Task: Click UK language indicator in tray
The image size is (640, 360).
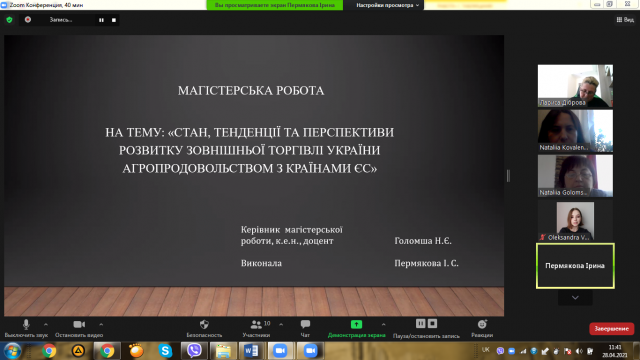Action: pyautogui.click(x=485, y=350)
